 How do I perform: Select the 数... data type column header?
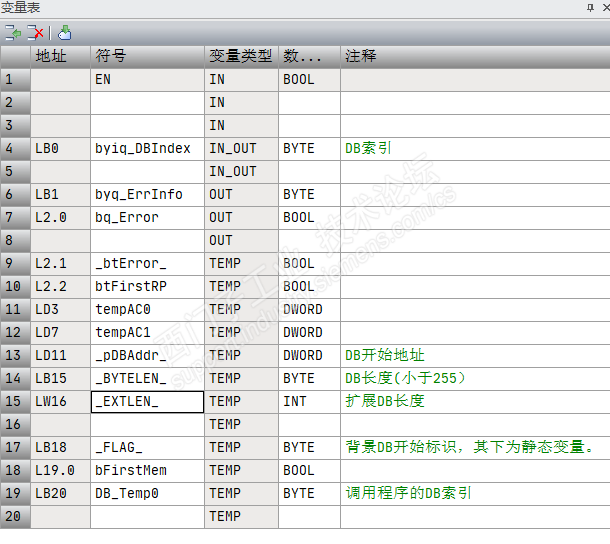(x=309, y=56)
